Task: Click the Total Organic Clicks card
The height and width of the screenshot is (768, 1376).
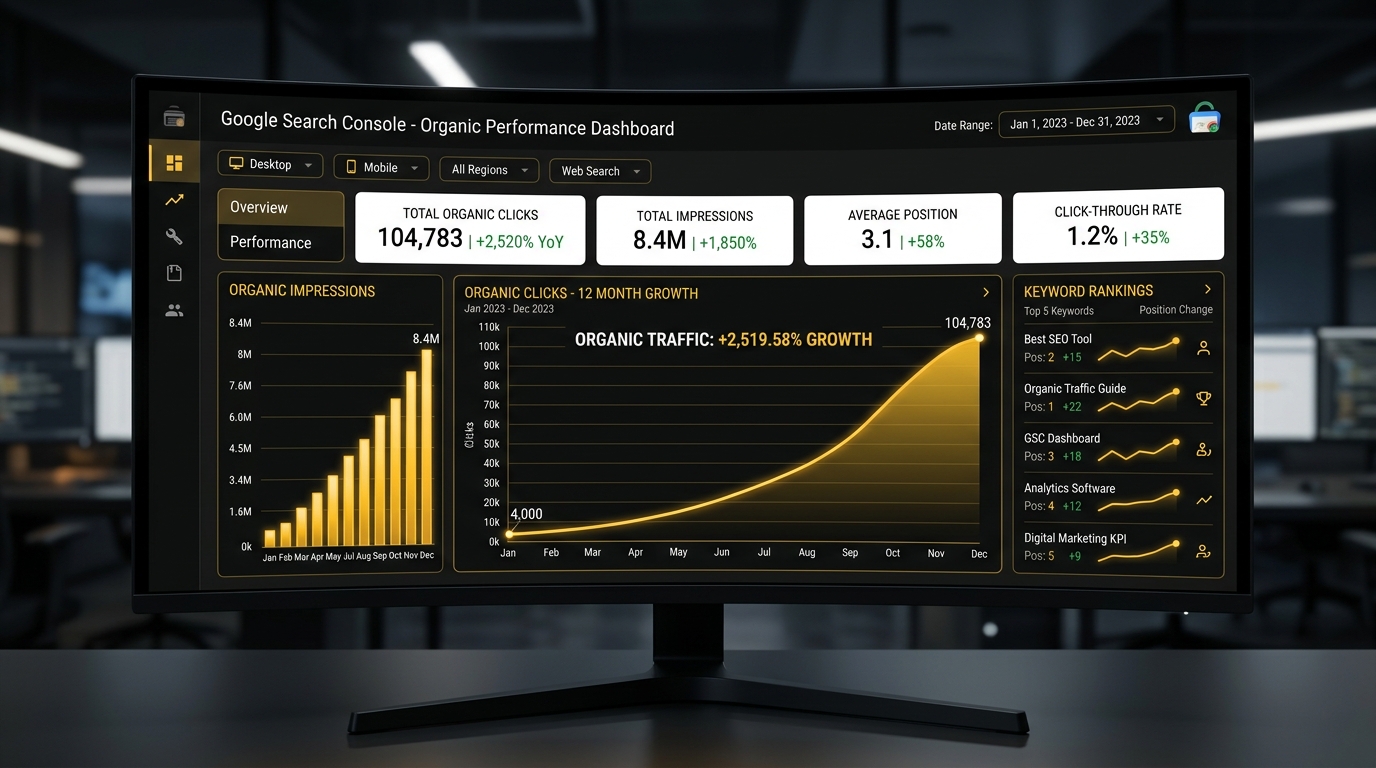Action: (x=470, y=229)
